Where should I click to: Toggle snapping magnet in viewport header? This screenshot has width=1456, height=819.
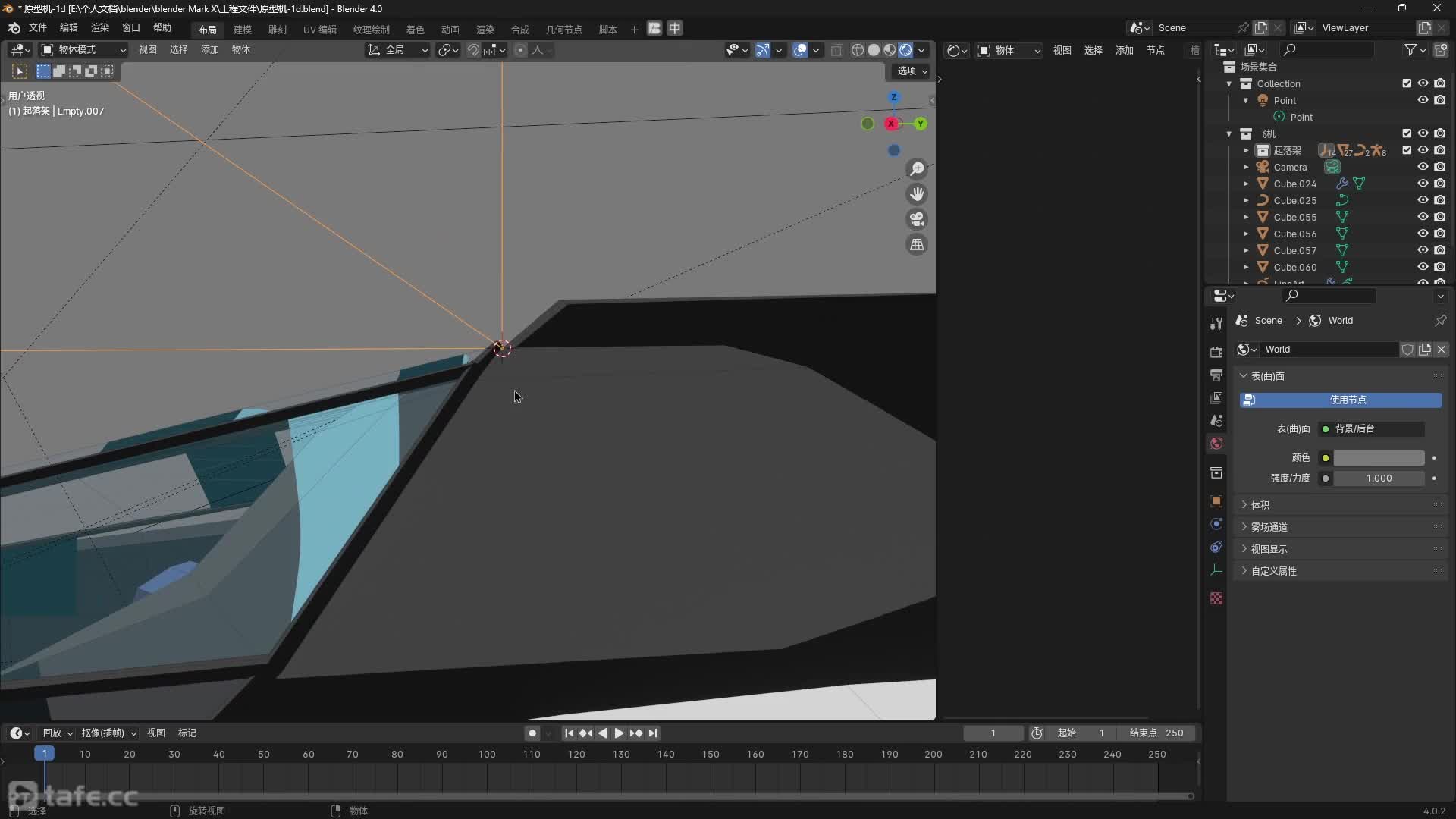tap(473, 50)
